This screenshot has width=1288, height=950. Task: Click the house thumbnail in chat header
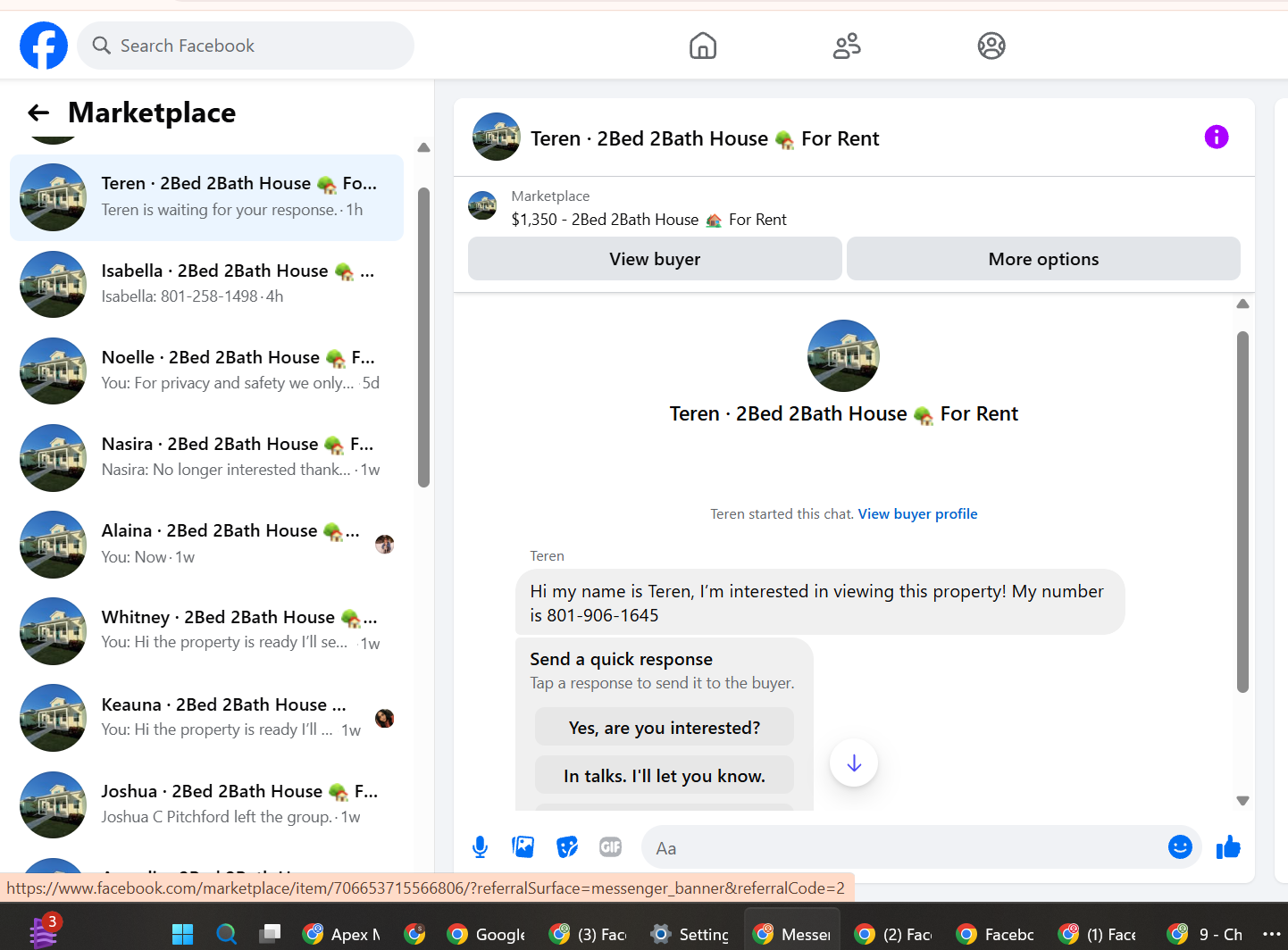pos(496,137)
